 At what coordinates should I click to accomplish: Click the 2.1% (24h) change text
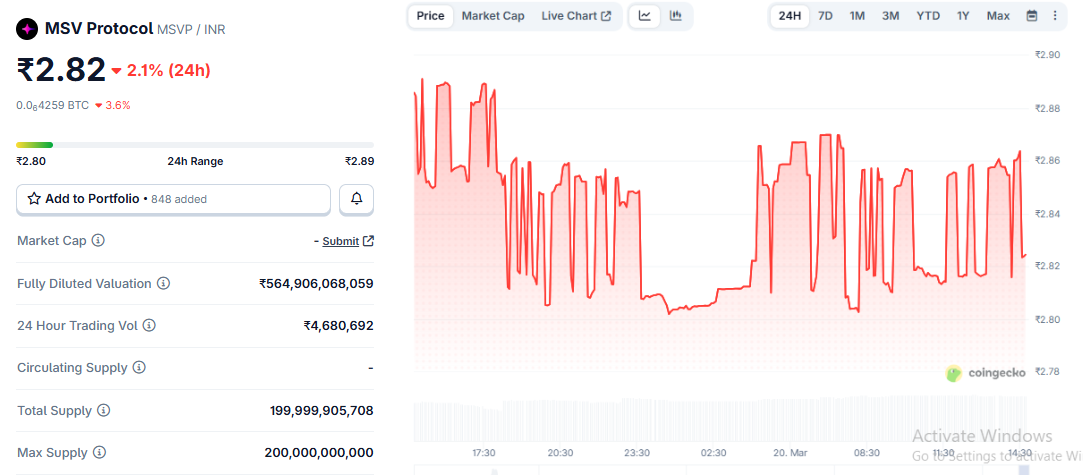point(169,70)
